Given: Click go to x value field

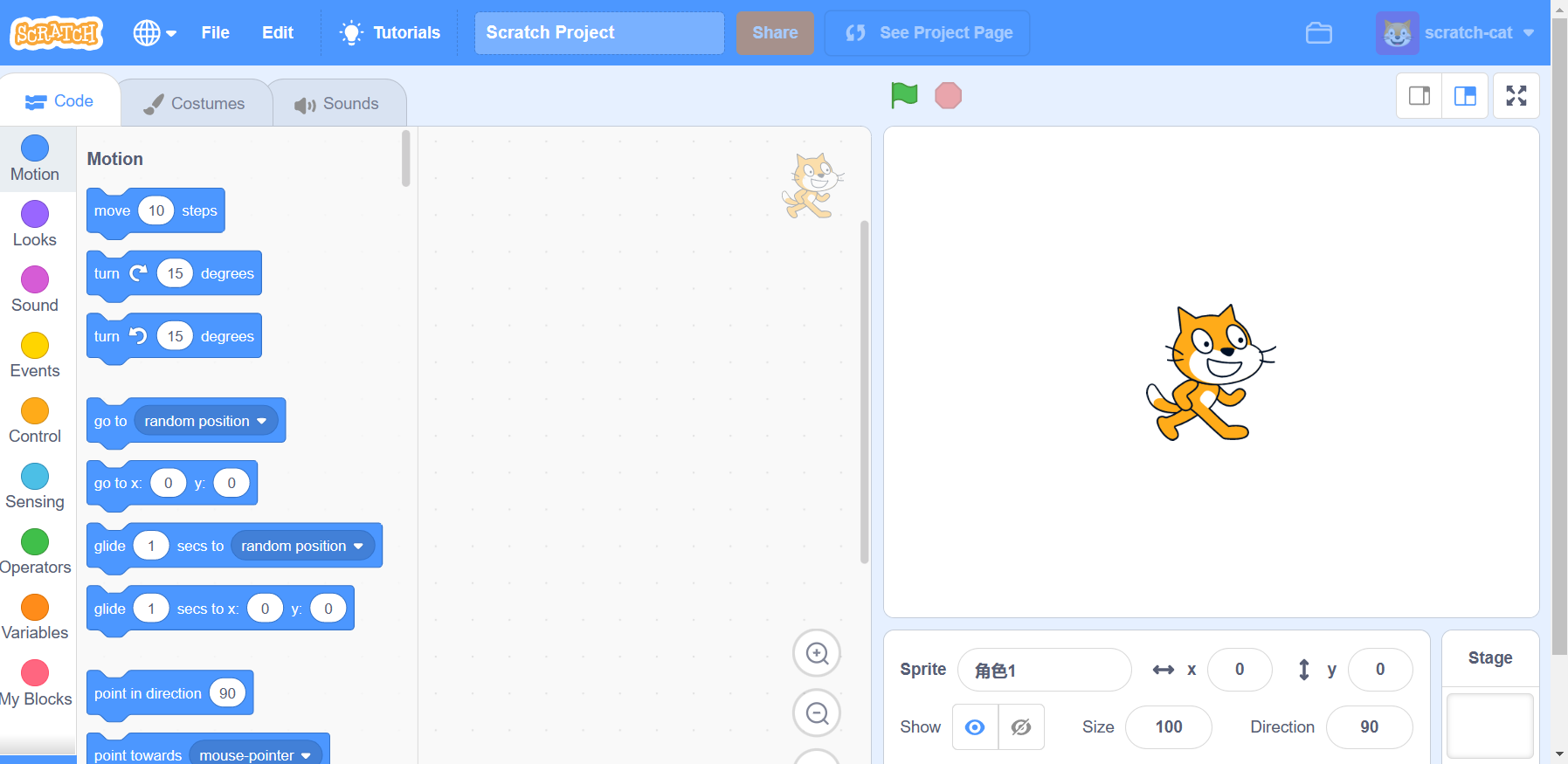Looking at the screenshot, I should (x=169, y=483).
